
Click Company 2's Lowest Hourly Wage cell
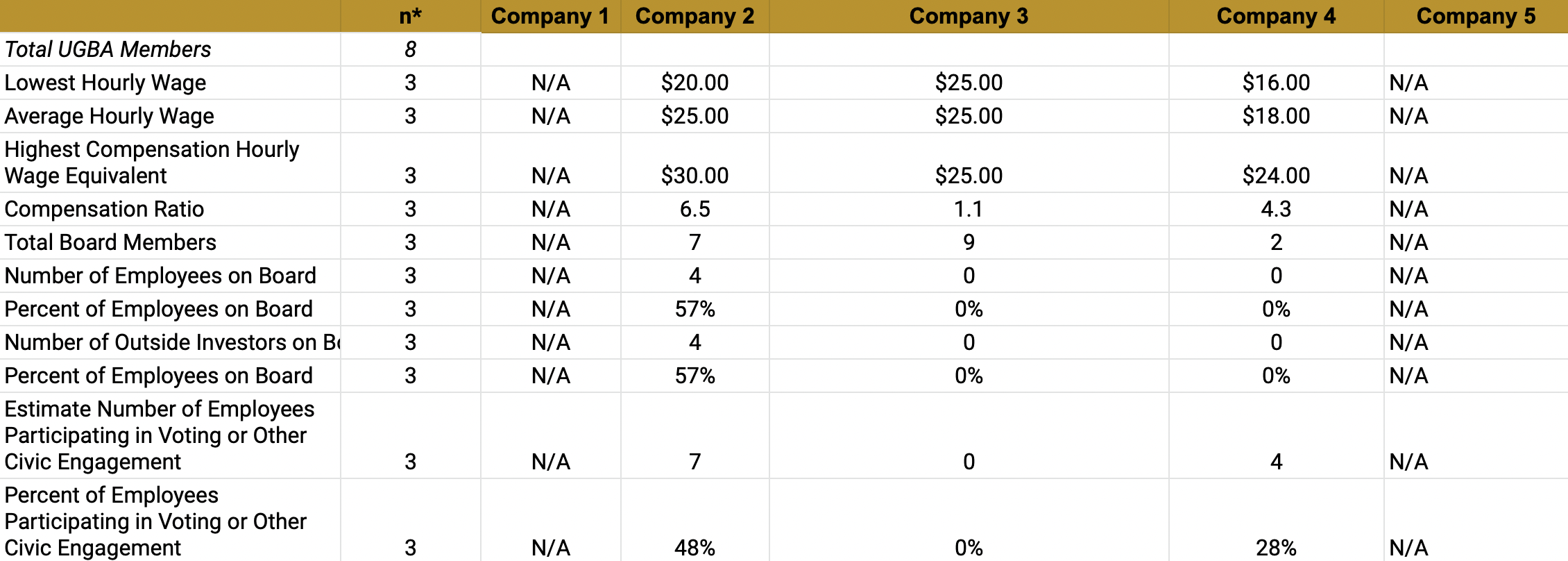[x=694, y=83]
